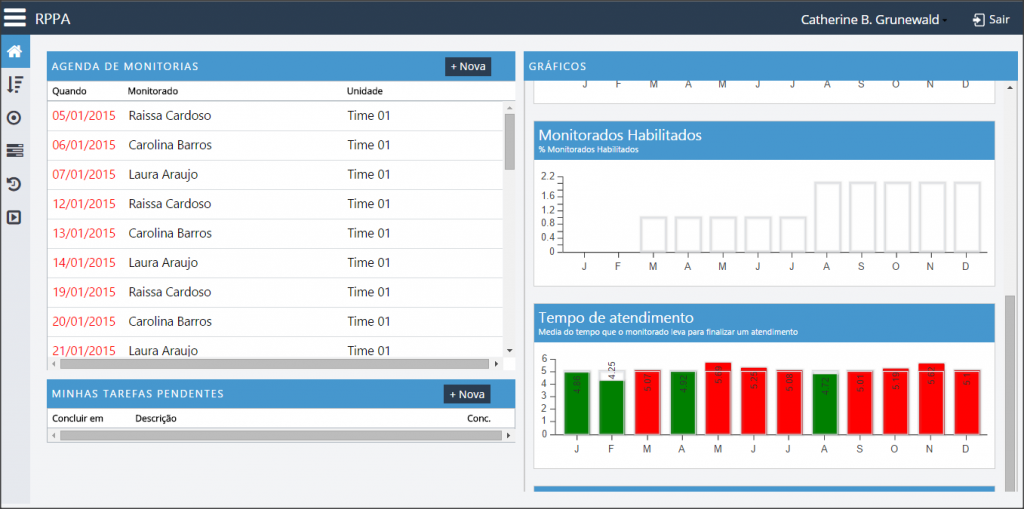Click the agenda horizontal scroll right arrow

(x=496, y=364)
